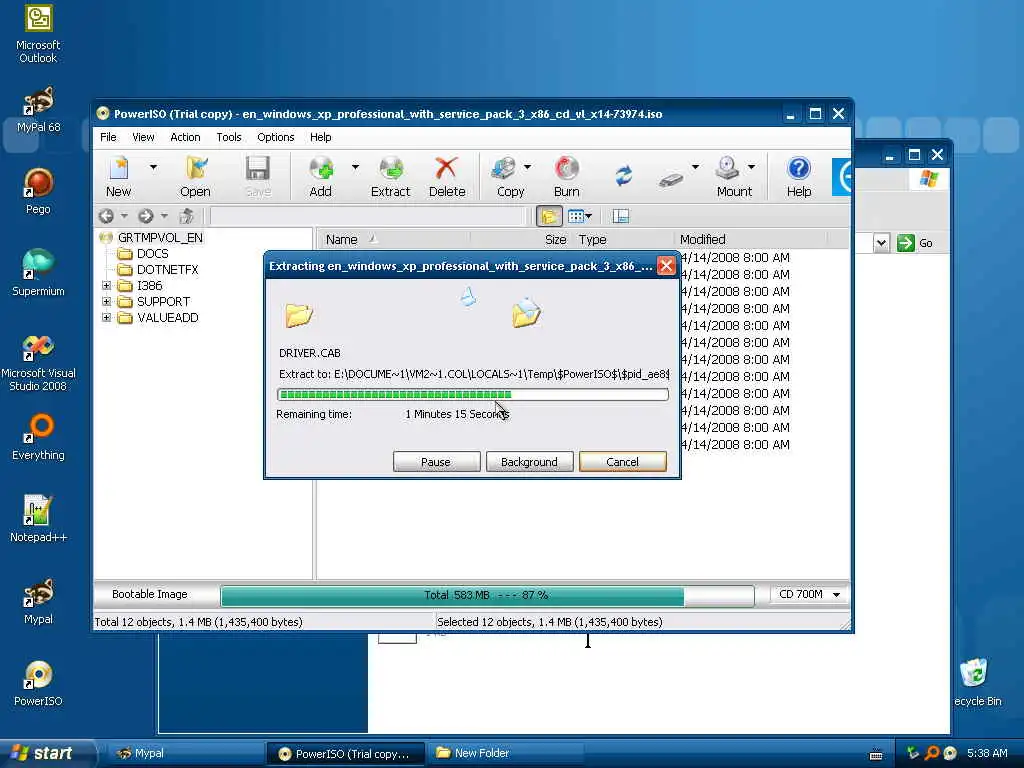Click the extraction progress bar
The width and height of the screenshot is (1024, 768).
coord(473,394)
